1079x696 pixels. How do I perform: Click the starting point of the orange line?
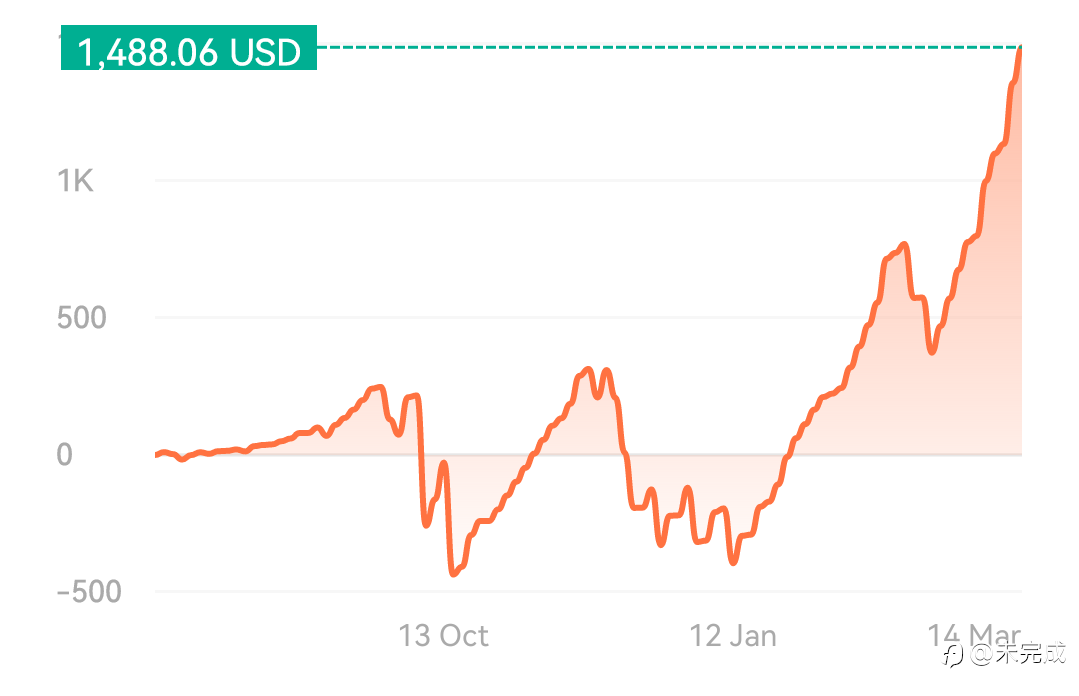157,455
